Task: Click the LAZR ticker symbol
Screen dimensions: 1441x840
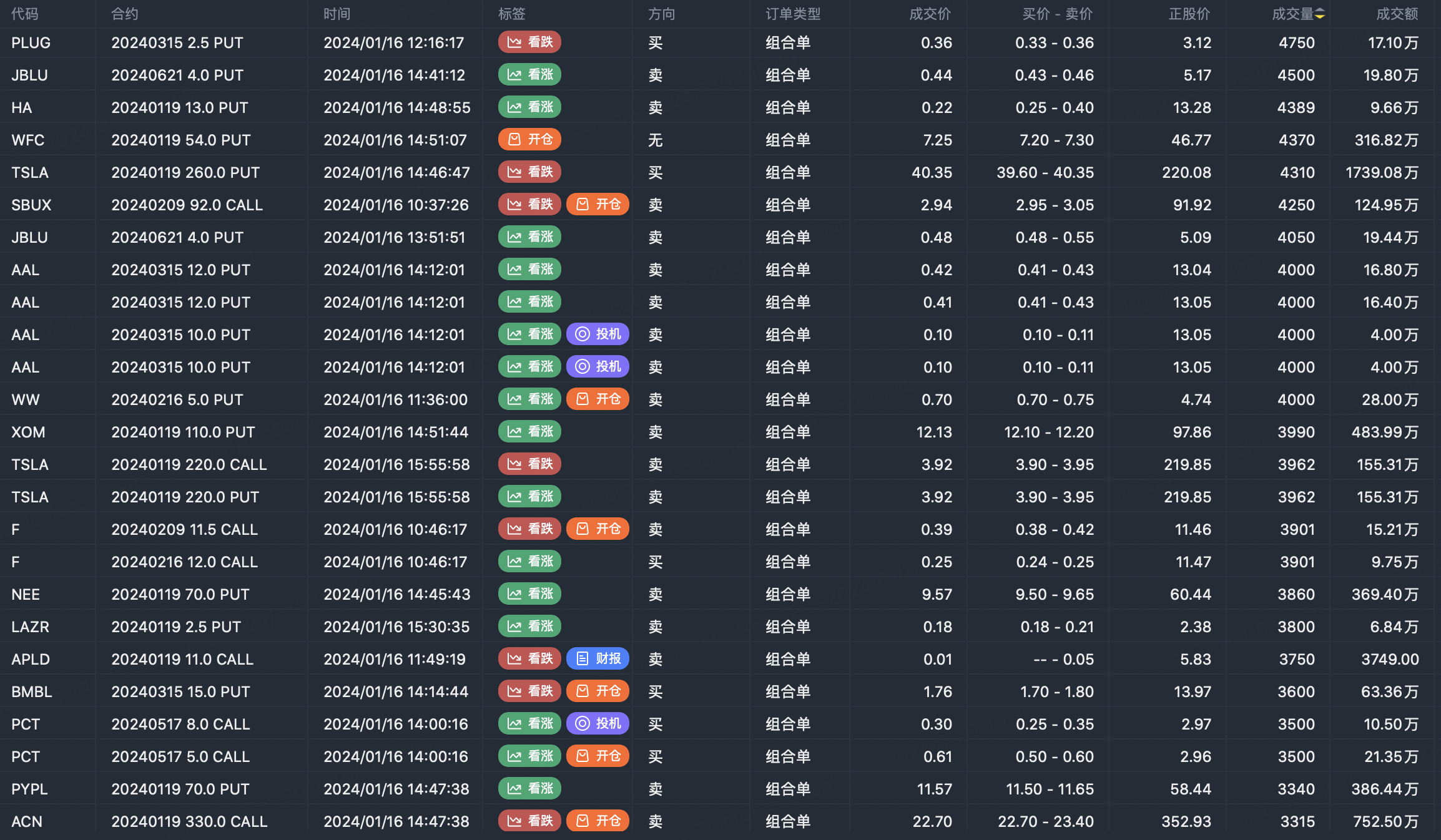Action: tap(30, 627)
